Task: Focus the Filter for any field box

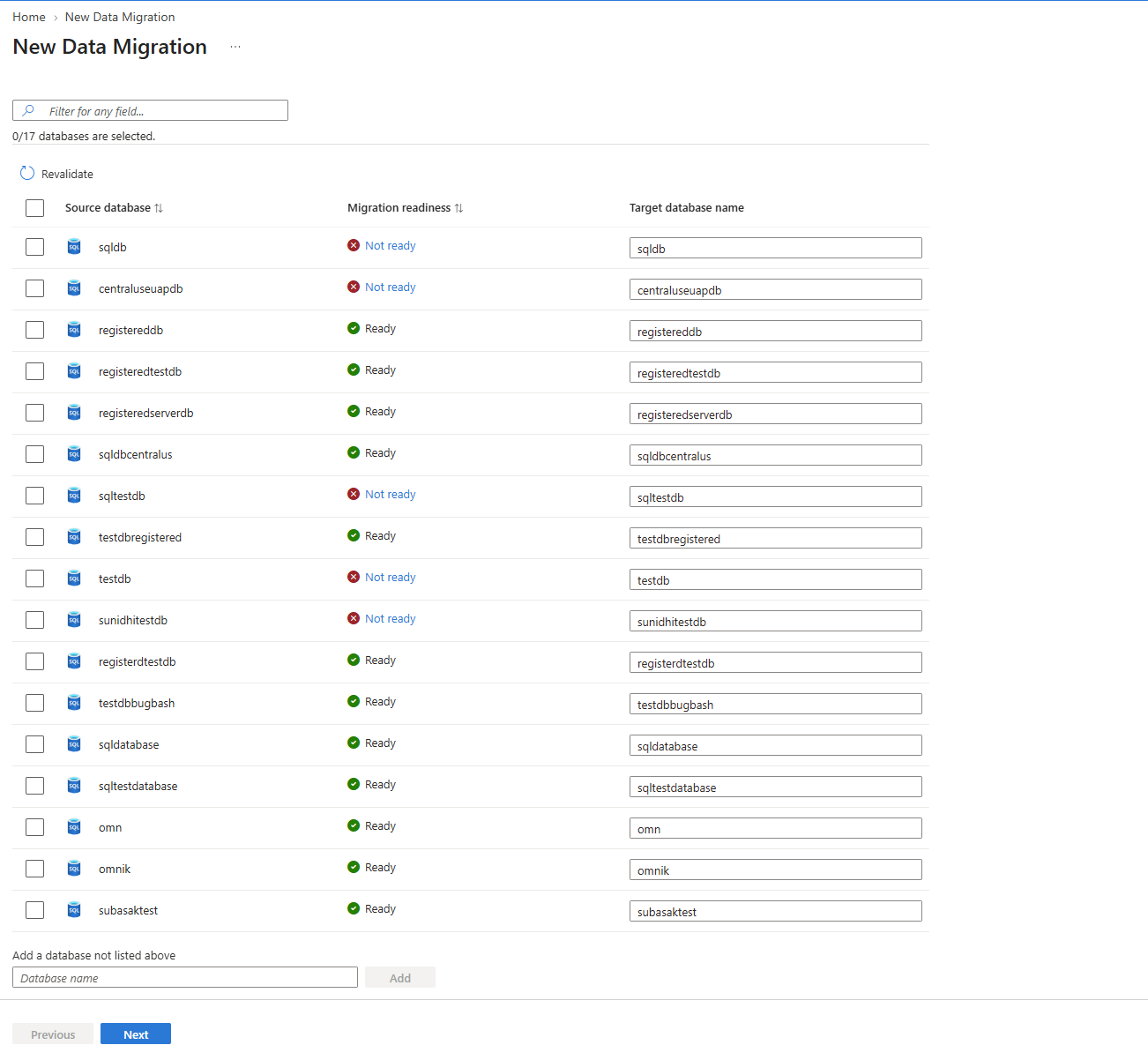Action: click(150, 110)
